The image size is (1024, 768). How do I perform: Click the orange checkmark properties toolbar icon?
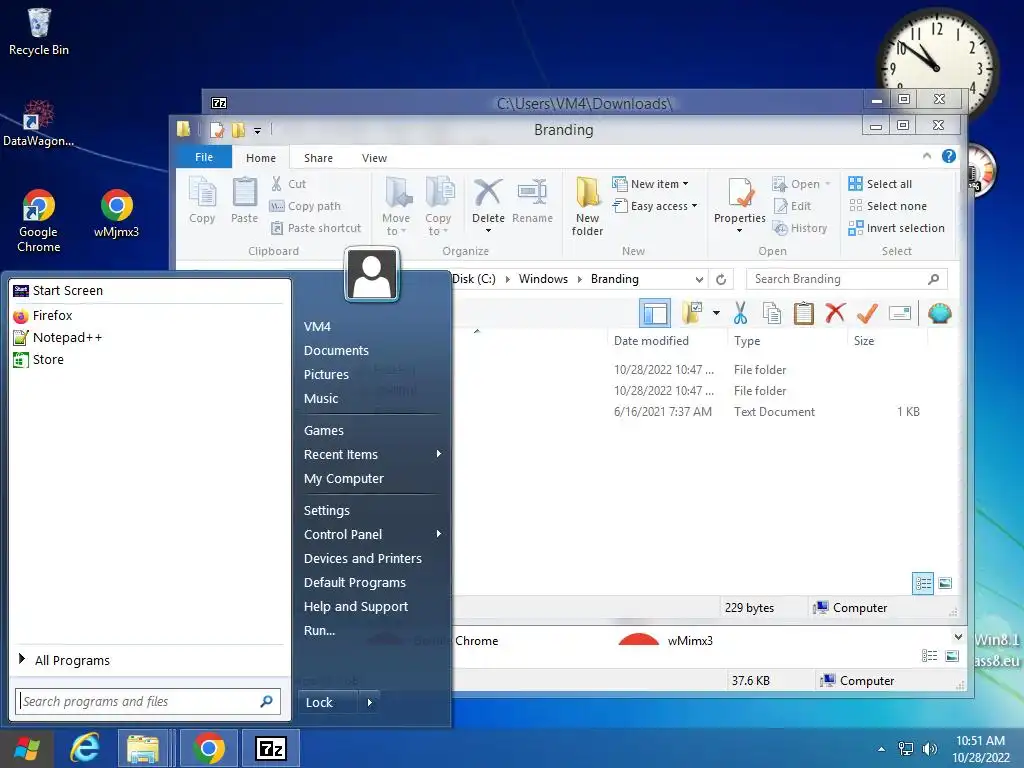tap(867, 313)
